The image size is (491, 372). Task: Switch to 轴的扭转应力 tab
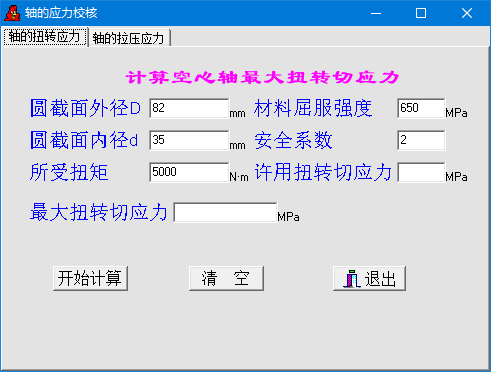click(44, 37)
